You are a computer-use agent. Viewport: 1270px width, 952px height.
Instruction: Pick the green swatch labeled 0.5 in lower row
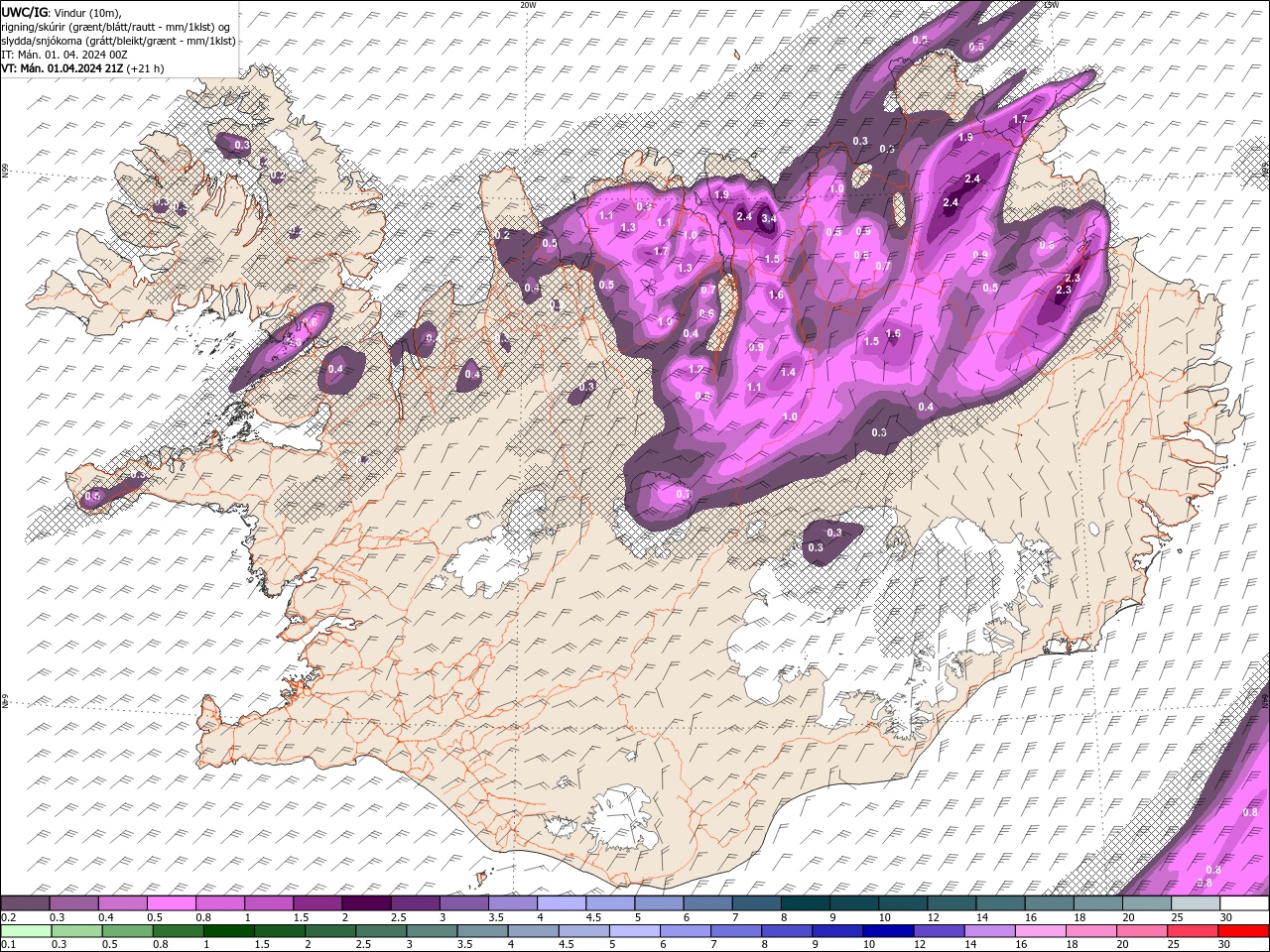click(x=127, y=931)
